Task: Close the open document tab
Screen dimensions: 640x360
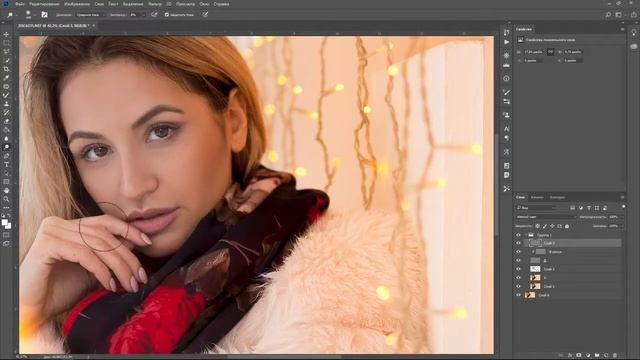Action: [x=93, y=26]
